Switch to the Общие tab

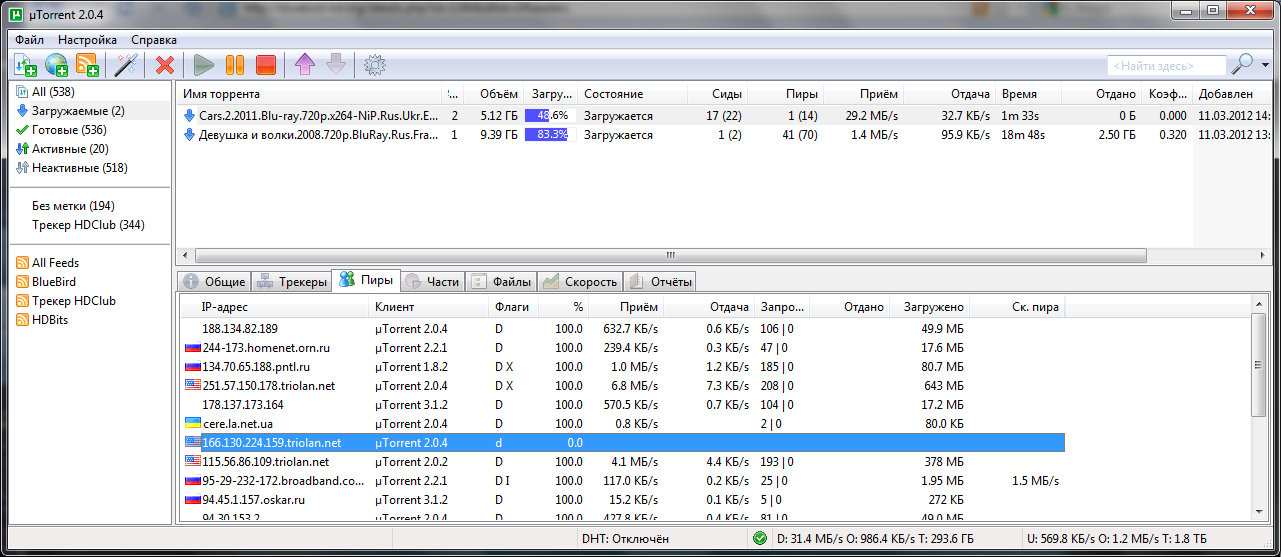[x=213, y=282]
